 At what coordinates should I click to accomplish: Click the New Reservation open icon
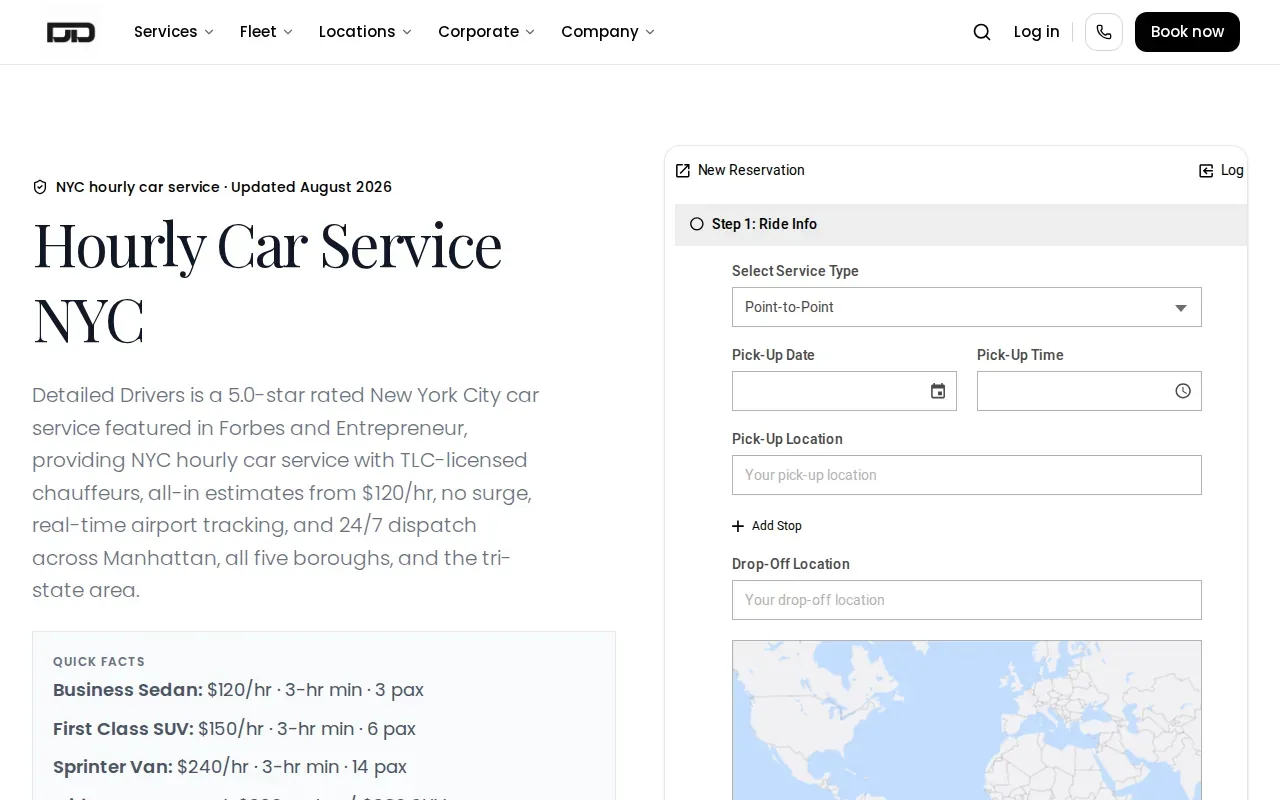(x=683, y=171)
